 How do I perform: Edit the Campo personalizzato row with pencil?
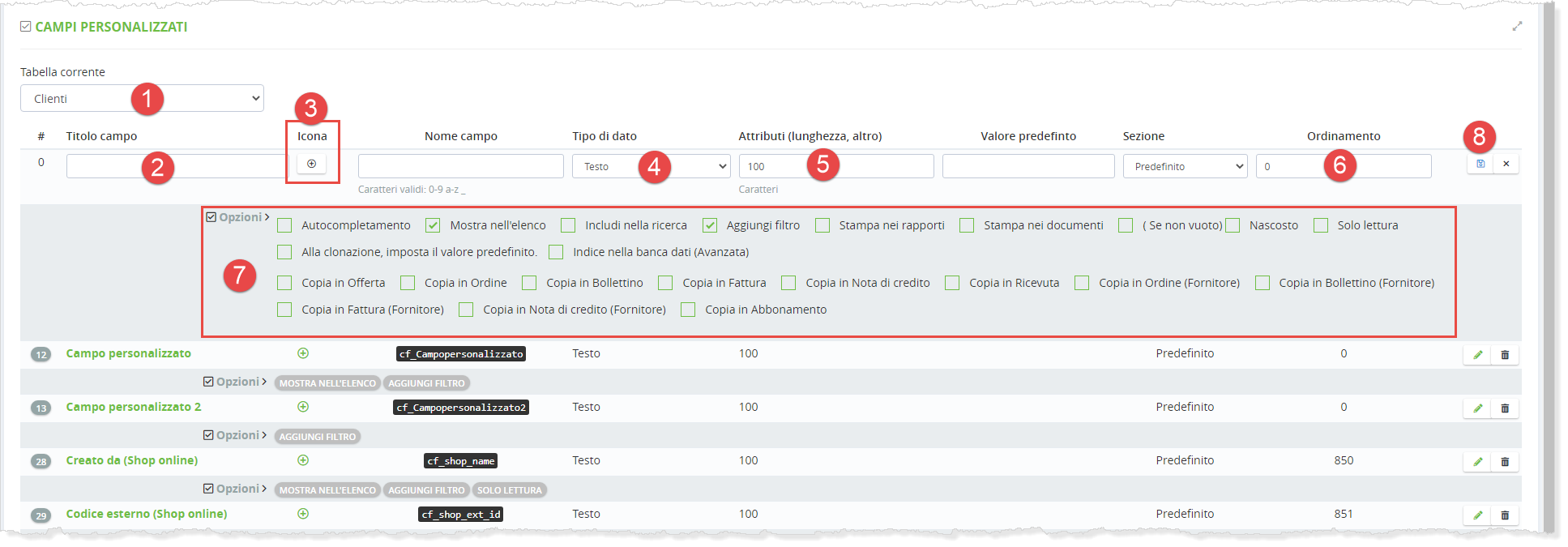tap(1477, 355)
